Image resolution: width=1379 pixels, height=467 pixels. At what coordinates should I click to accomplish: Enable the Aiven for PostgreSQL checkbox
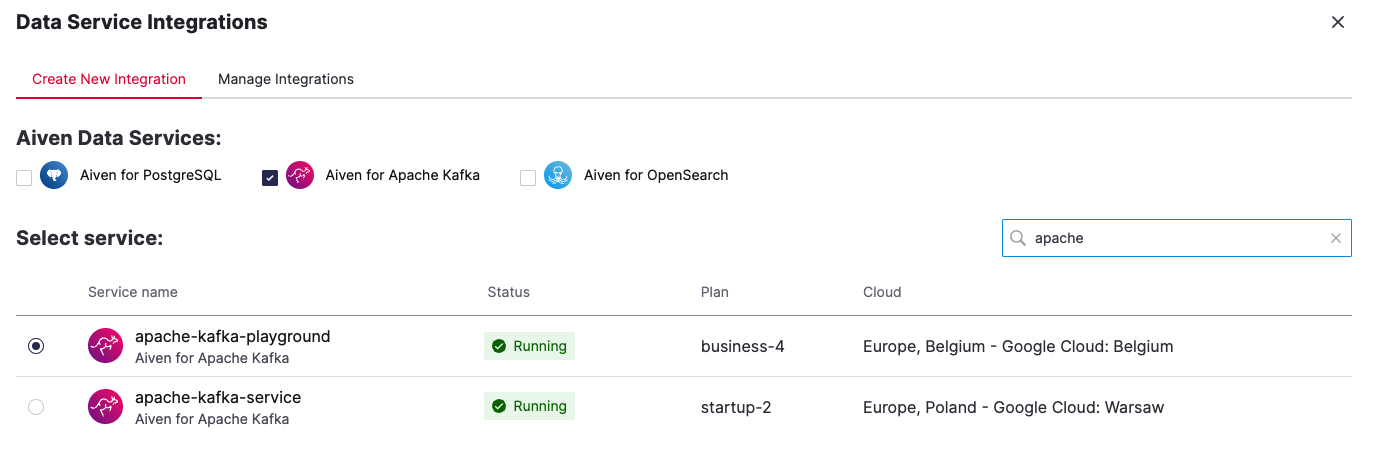pyautogui.click(x=24, y=178)
